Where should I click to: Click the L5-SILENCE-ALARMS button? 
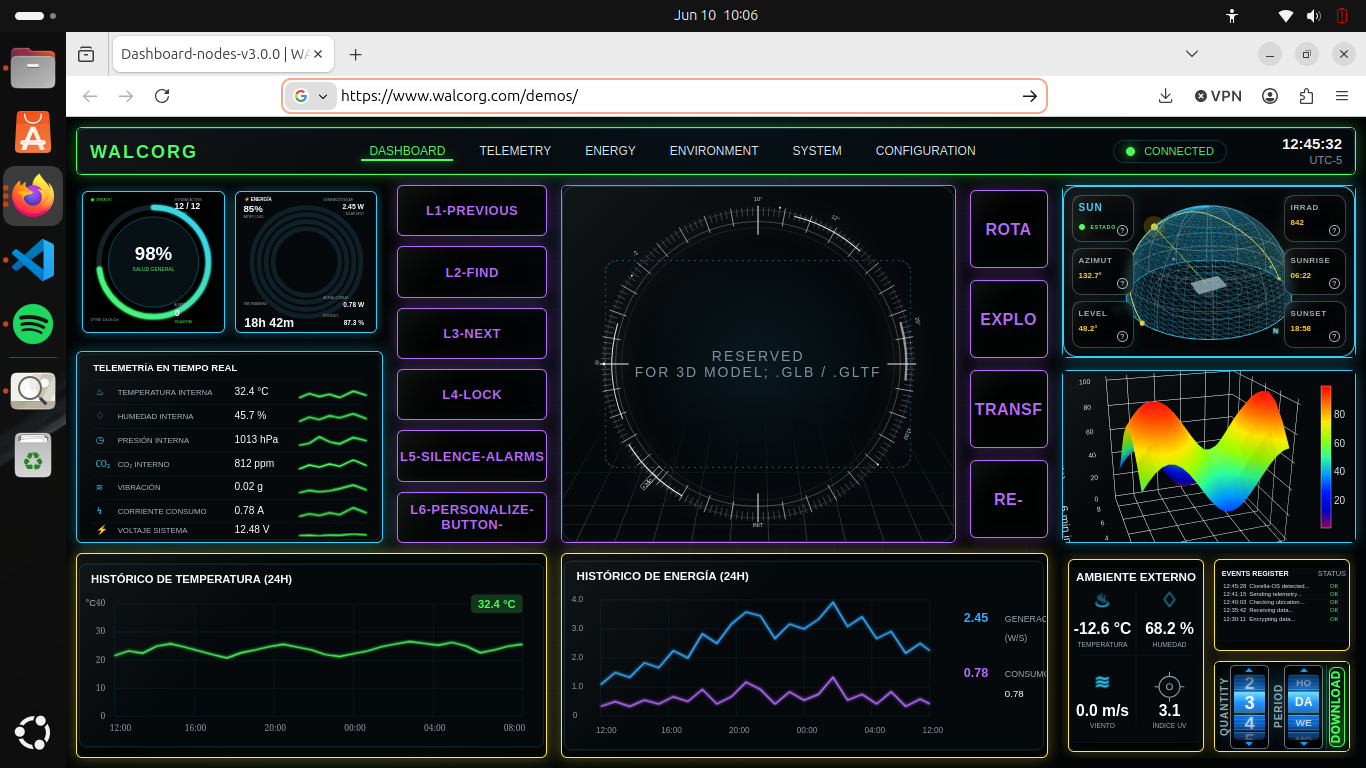click(x=472, y=456)
